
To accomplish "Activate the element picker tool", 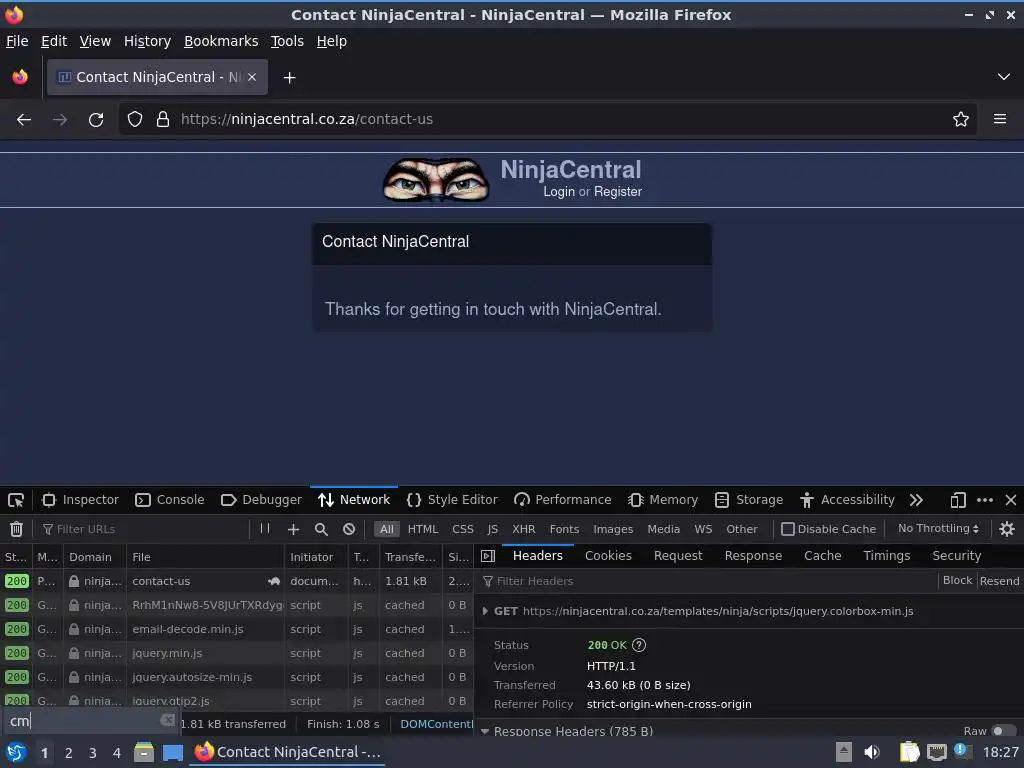I will [x=16, y=500].
